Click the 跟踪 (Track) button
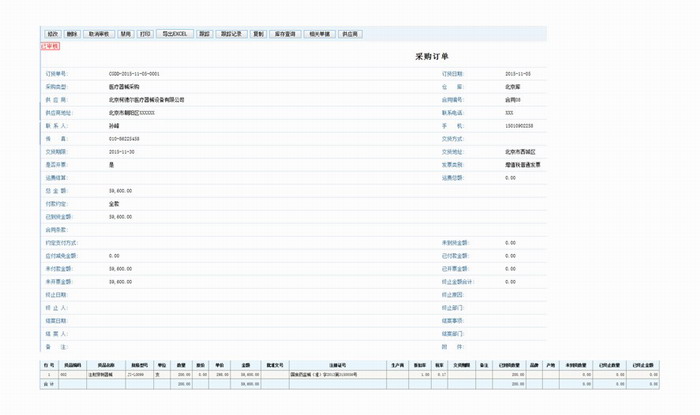Image resolution: width=700 pixels, height=415 pixels. click(x=204, y=34)
